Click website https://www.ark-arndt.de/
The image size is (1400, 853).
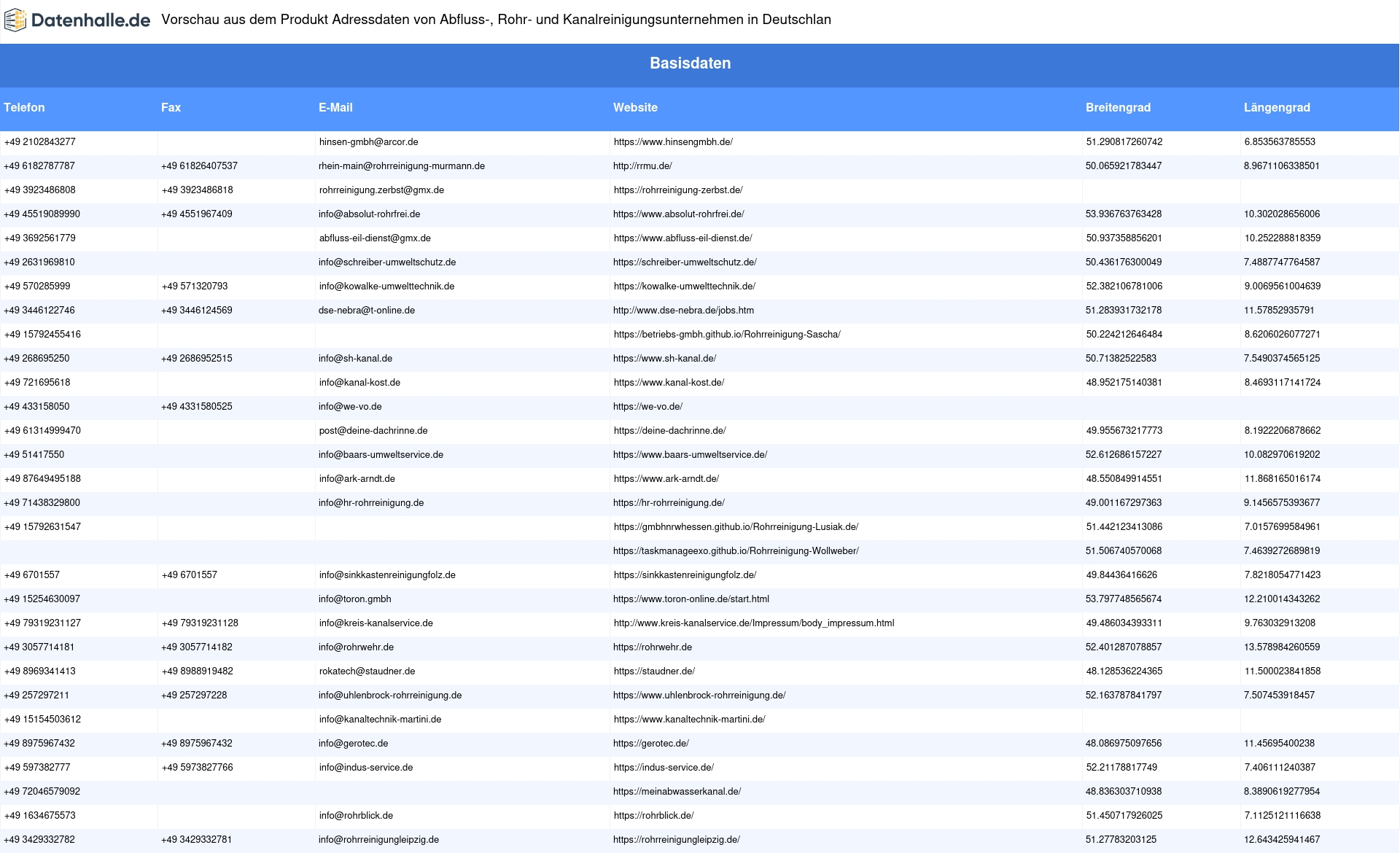(x=666, y=479)
